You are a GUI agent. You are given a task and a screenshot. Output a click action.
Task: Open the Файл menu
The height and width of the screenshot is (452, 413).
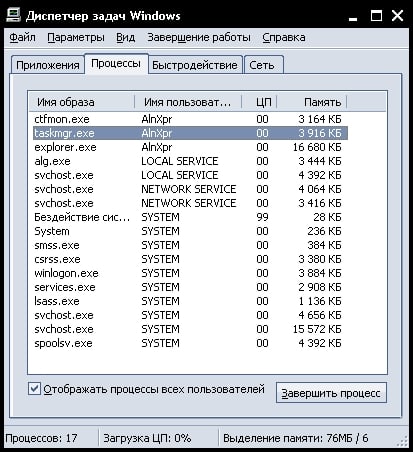[22, 37]
